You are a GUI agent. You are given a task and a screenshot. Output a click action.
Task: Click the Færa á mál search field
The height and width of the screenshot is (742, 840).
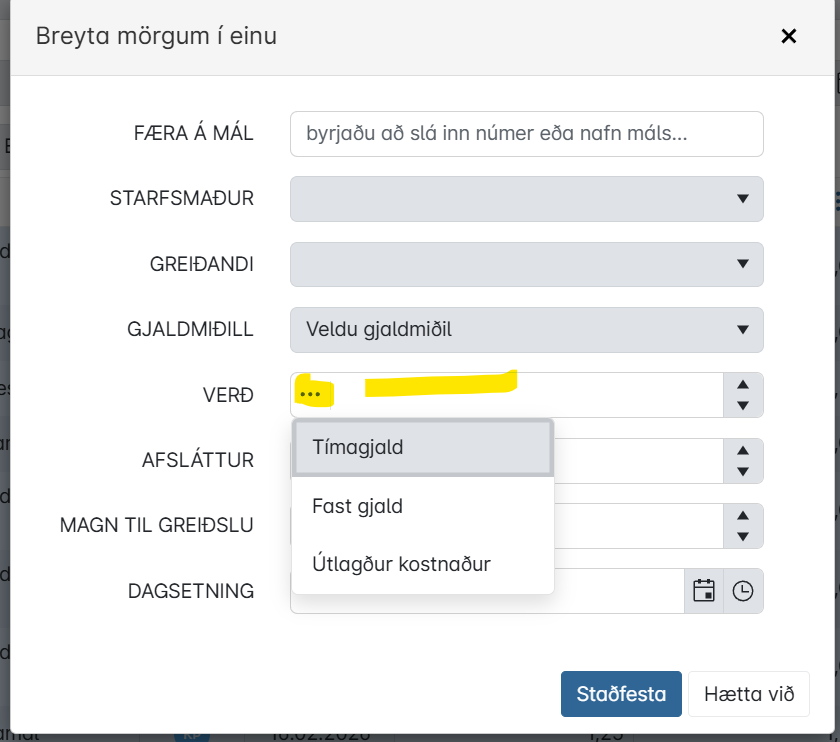tap(527, 134)
